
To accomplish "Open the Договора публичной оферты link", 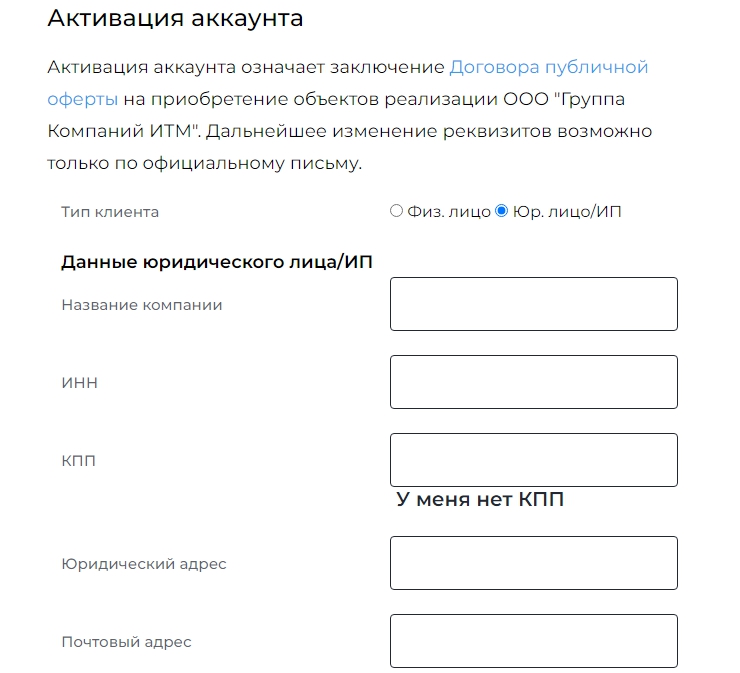I will (x=548, y=68).
